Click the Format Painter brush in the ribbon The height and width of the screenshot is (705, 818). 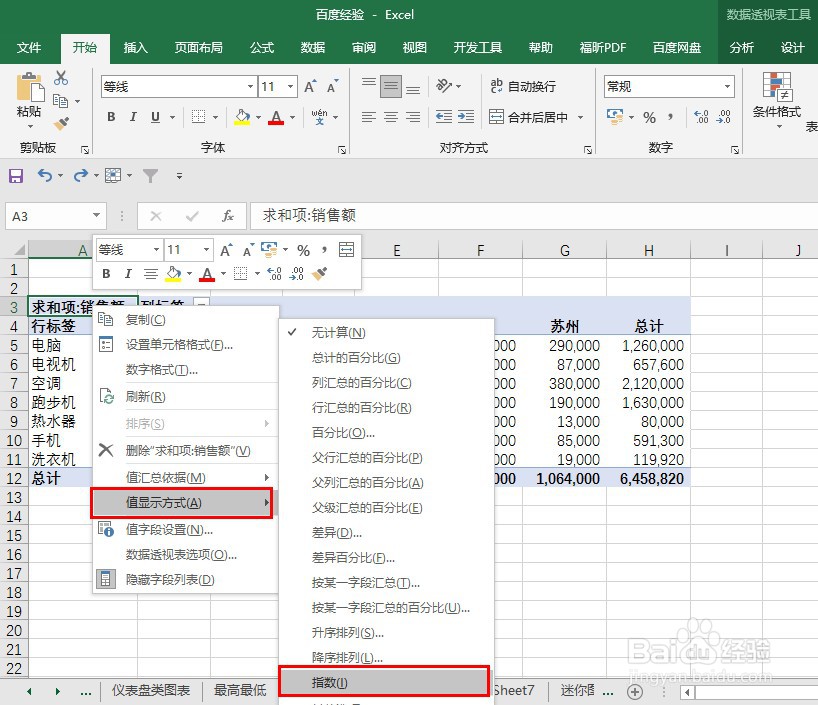click(x=61, y=123)
